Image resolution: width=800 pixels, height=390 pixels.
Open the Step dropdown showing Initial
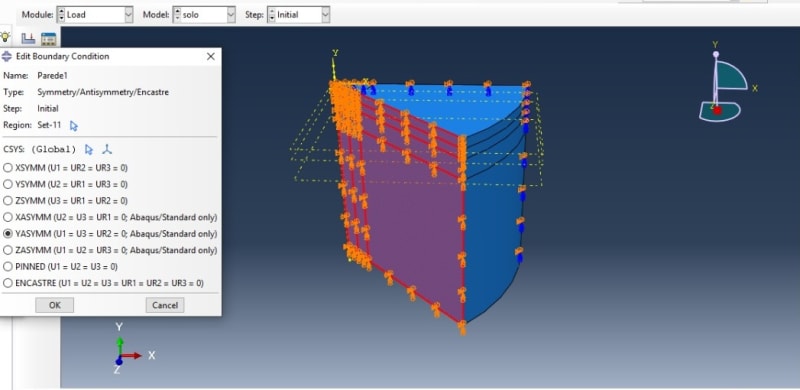coord(299,15)
